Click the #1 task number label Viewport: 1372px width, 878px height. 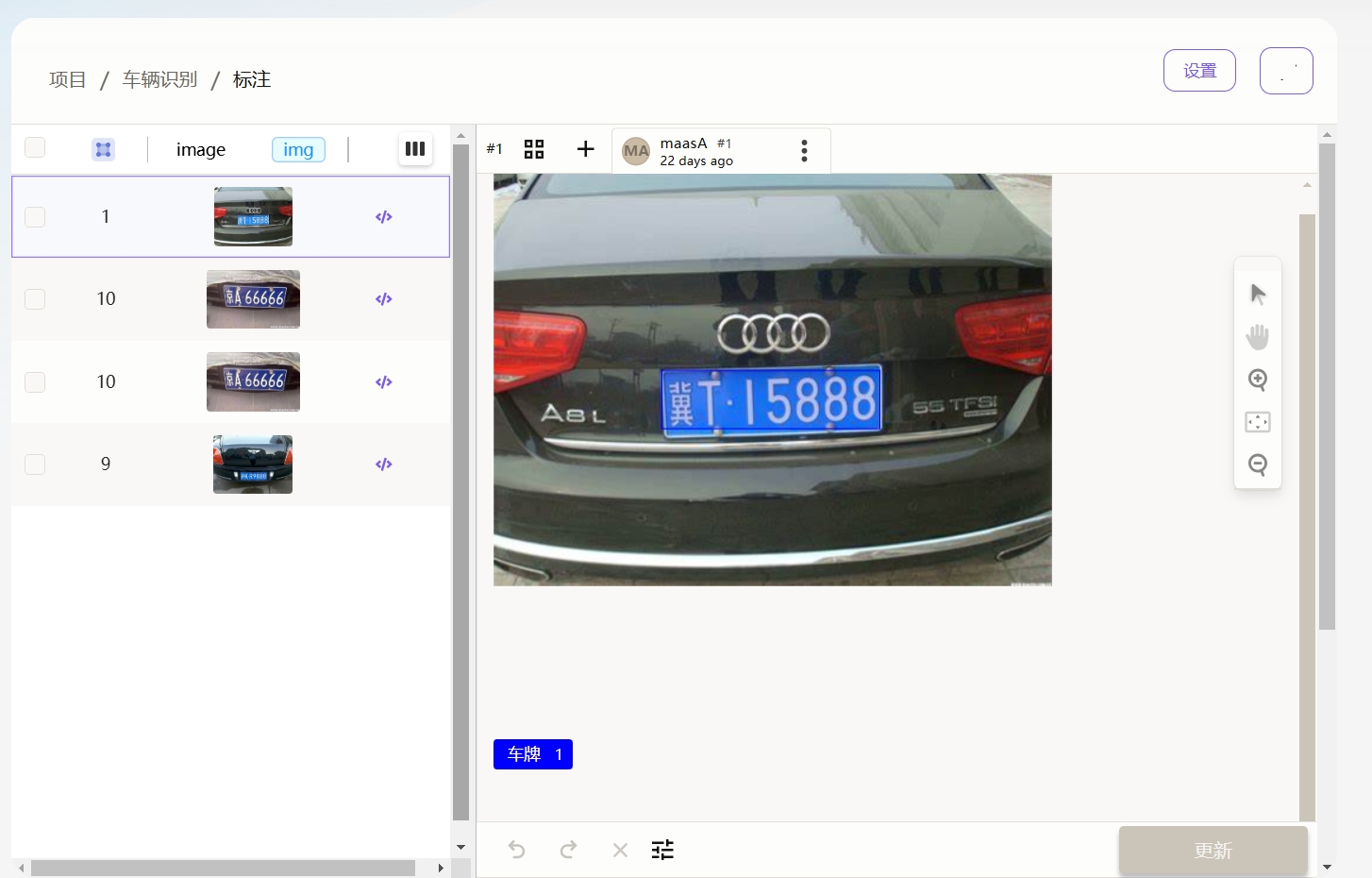pyautogui.click(x=494, y=149)
